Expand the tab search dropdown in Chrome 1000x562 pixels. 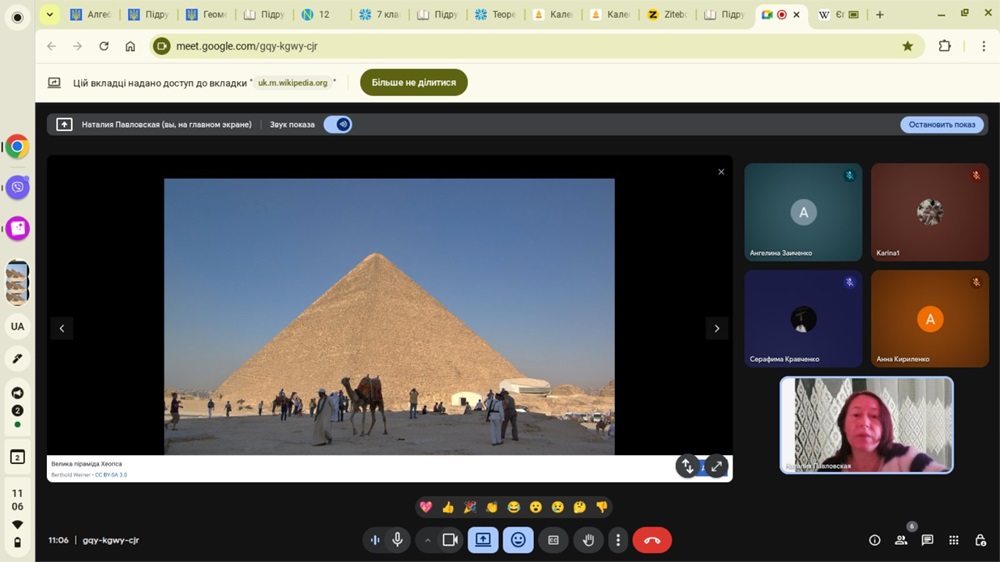point(49,15)
